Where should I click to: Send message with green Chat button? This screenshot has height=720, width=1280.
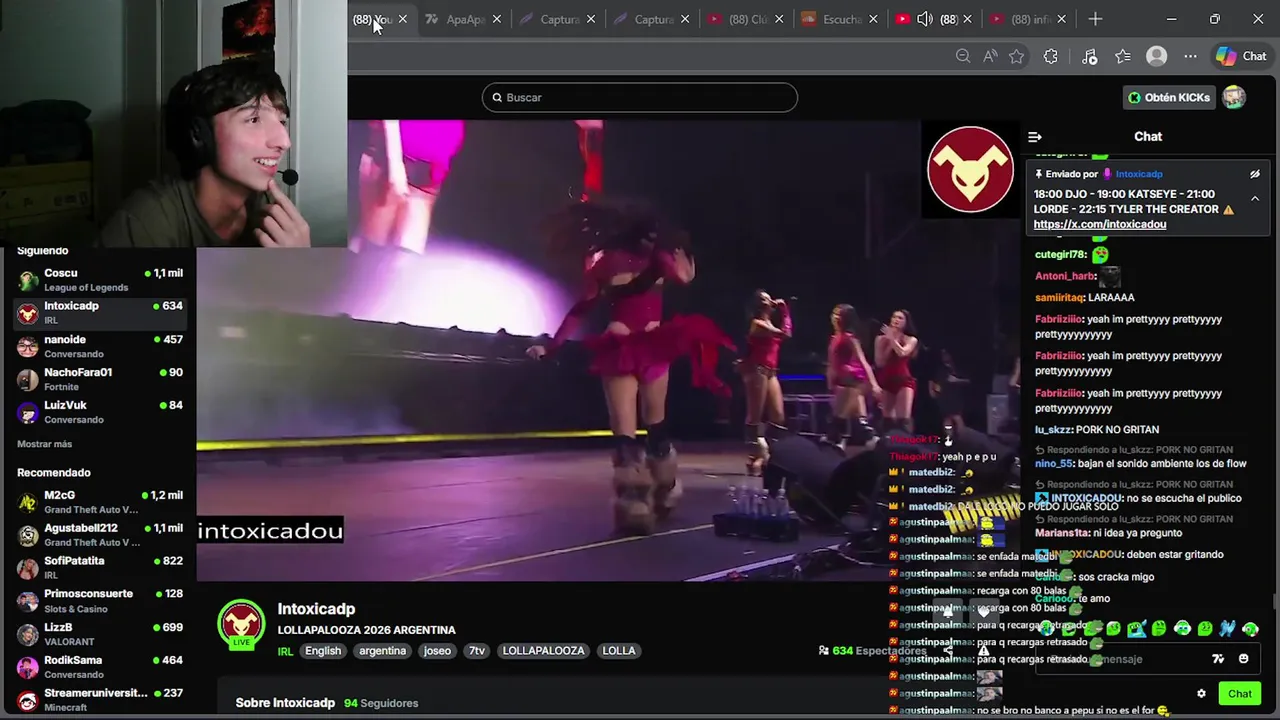[1240, 694]
